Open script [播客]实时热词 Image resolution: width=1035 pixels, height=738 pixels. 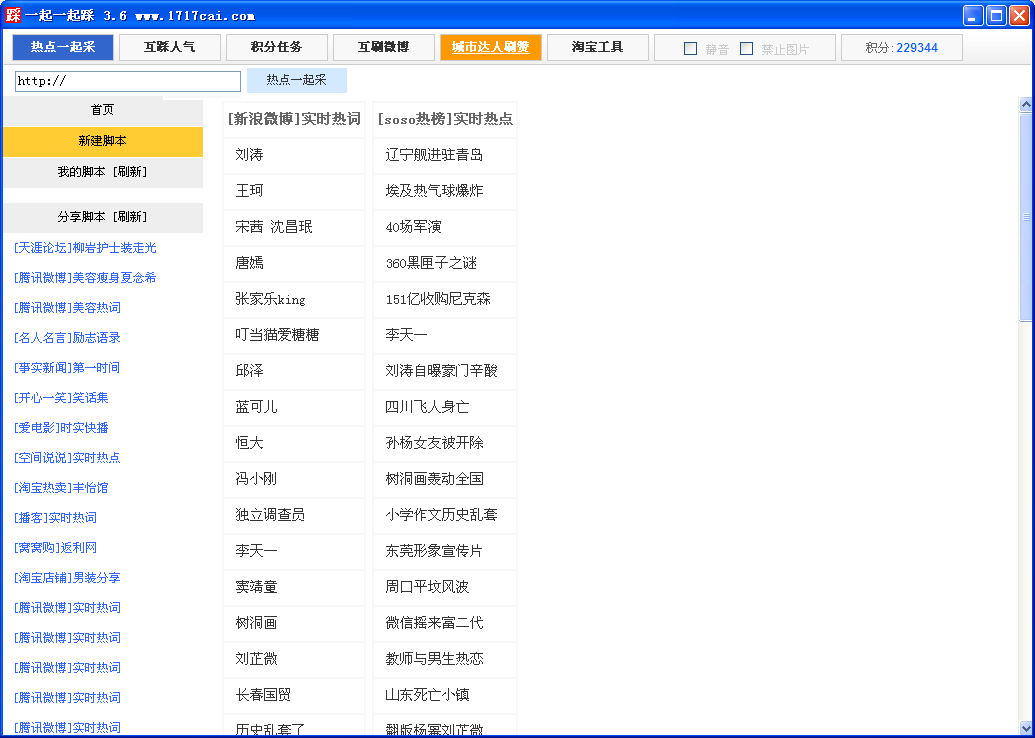coord(55,518)
